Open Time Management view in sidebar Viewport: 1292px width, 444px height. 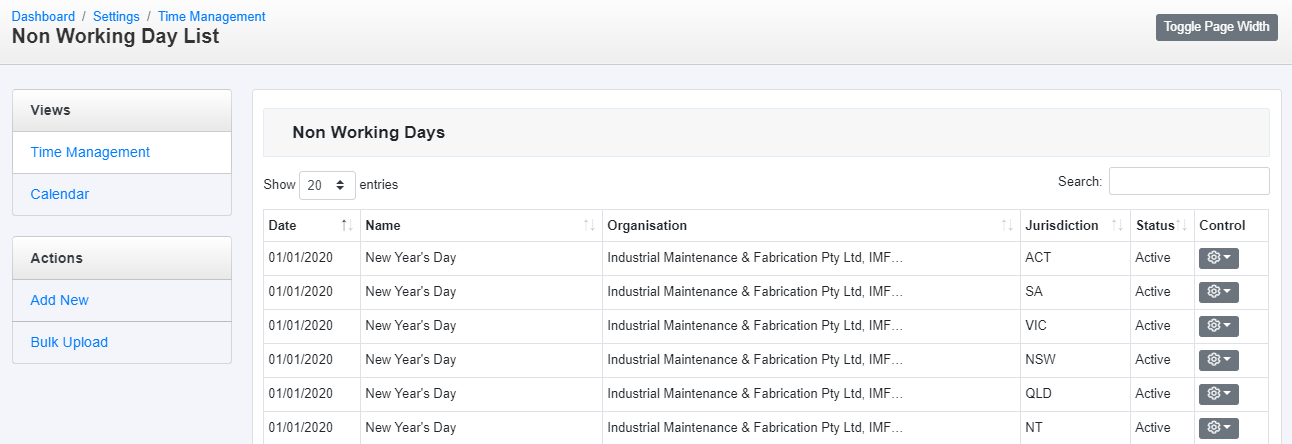[90, 152]
